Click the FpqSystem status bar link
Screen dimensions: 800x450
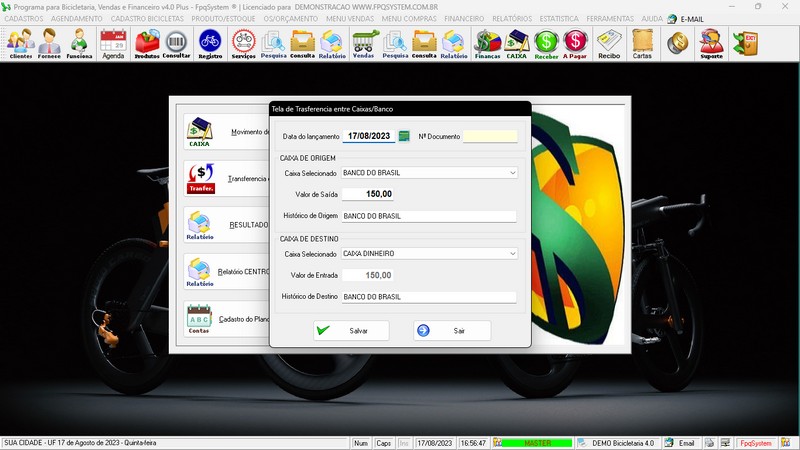click(756, 443)
